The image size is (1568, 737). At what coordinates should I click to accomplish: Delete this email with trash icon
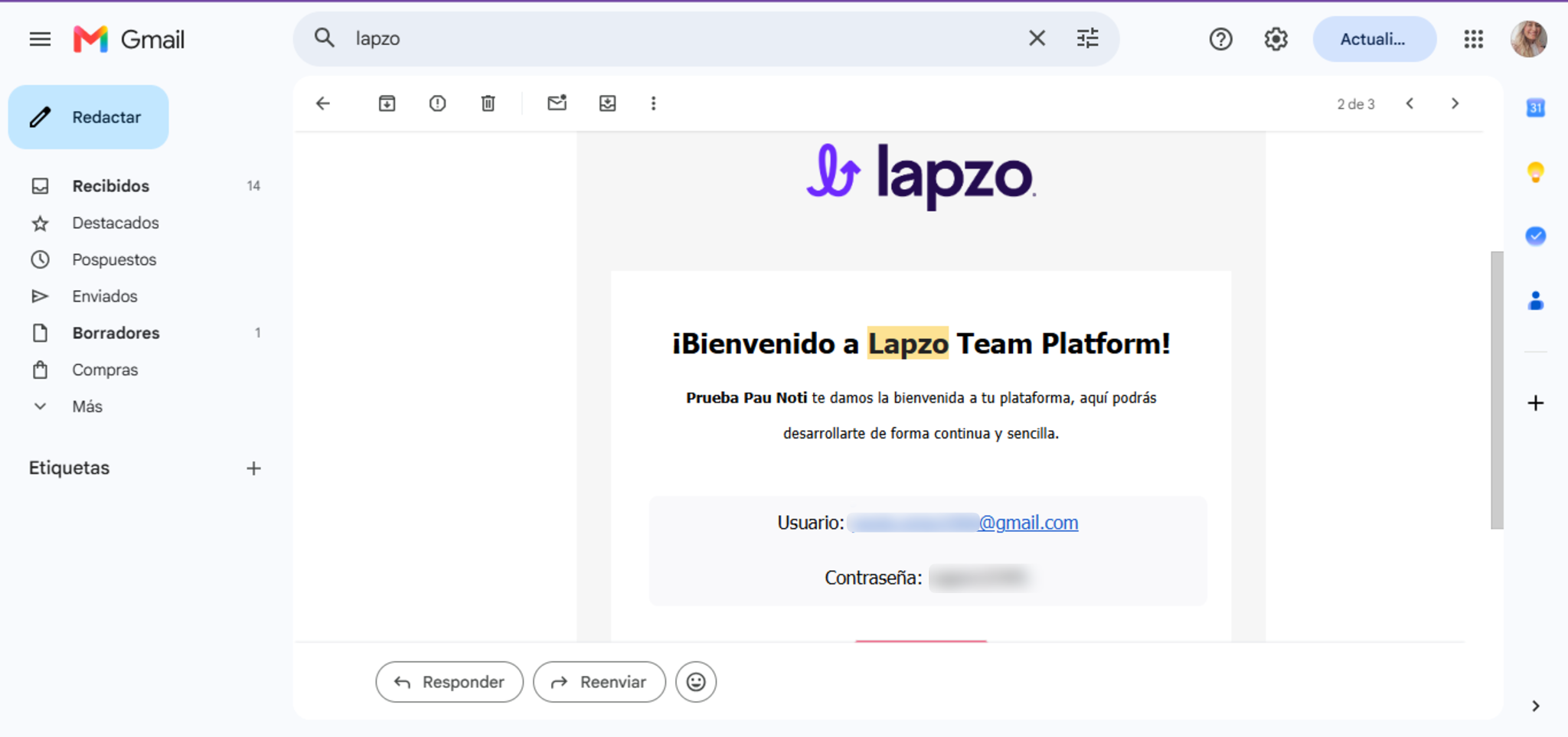(488, 103)
